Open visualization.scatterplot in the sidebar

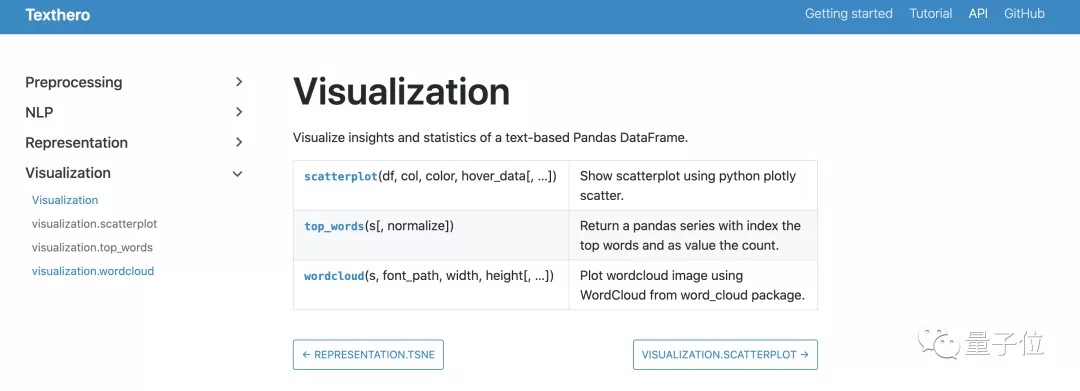tap(94, 224)
